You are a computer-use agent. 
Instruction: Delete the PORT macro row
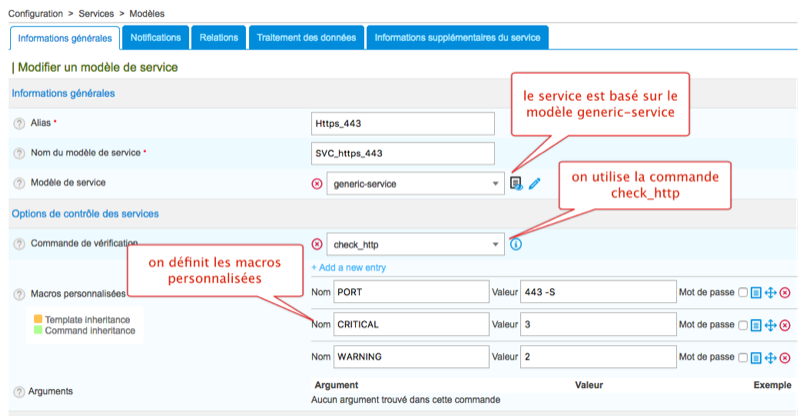pos(785,293)
